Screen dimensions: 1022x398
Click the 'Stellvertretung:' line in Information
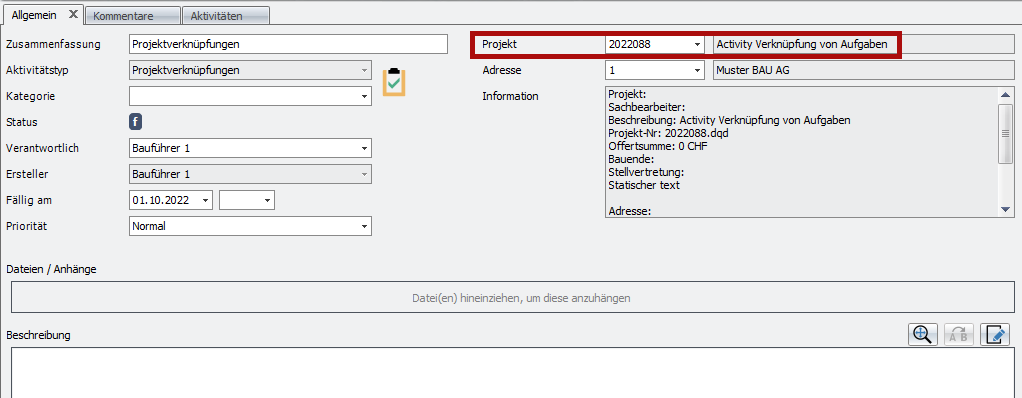pyautogui.click(x=645, y=172)
